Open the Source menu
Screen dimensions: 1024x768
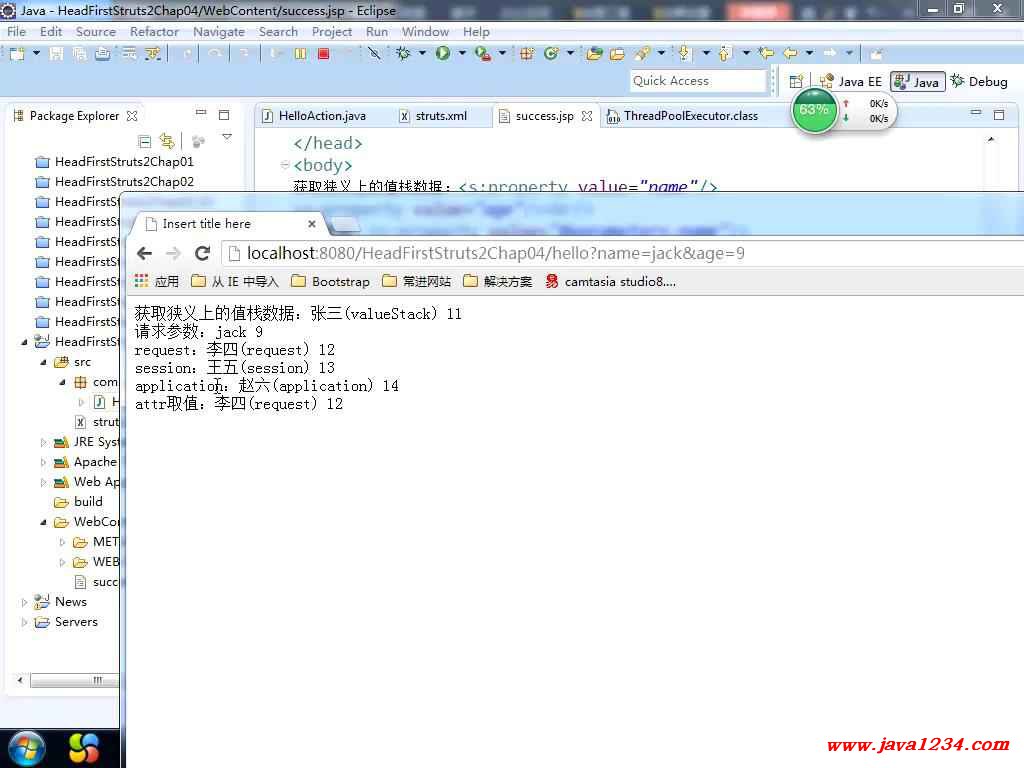[x=95, y=31]
